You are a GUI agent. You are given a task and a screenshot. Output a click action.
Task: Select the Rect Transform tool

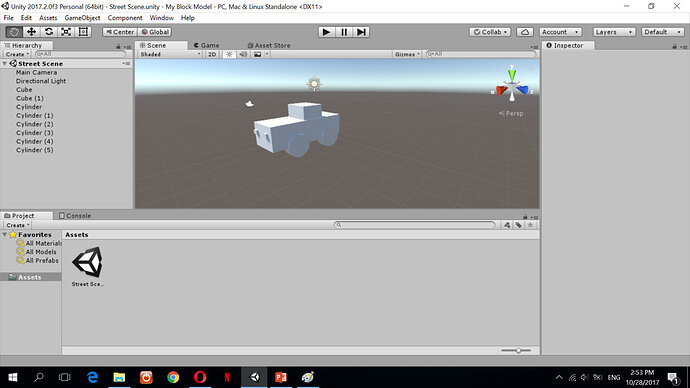(x=83, y=32)
